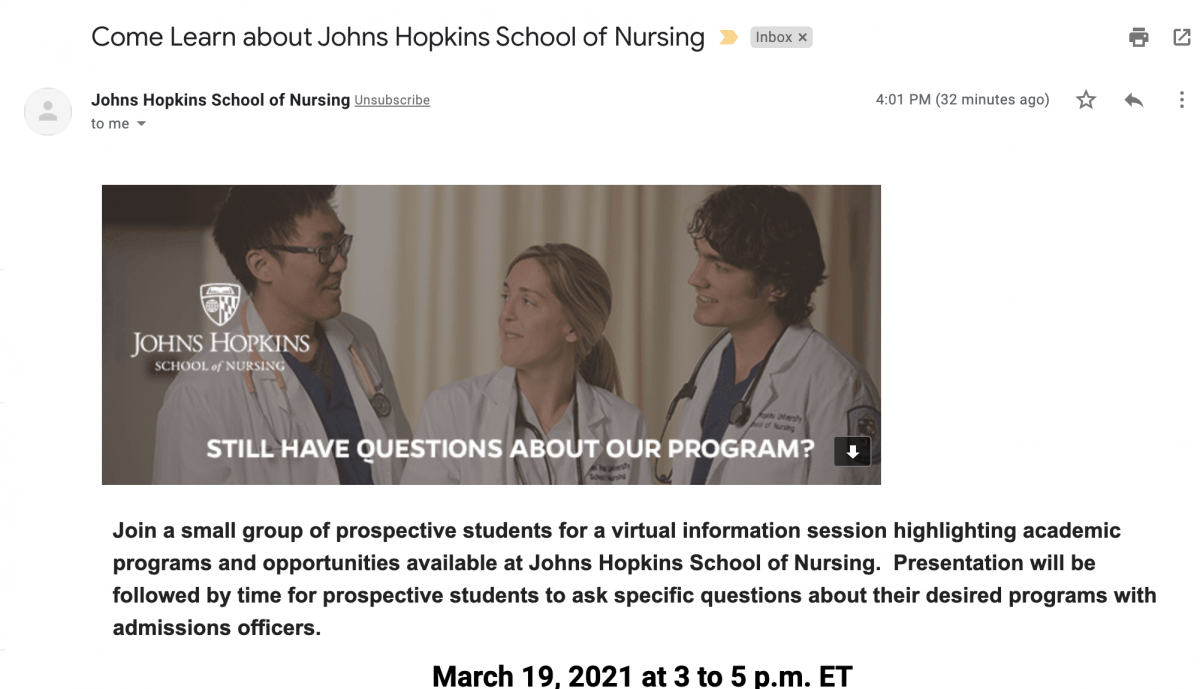Click the sender name Johns Hopkins School of Nursing

(x=220, y=100)
